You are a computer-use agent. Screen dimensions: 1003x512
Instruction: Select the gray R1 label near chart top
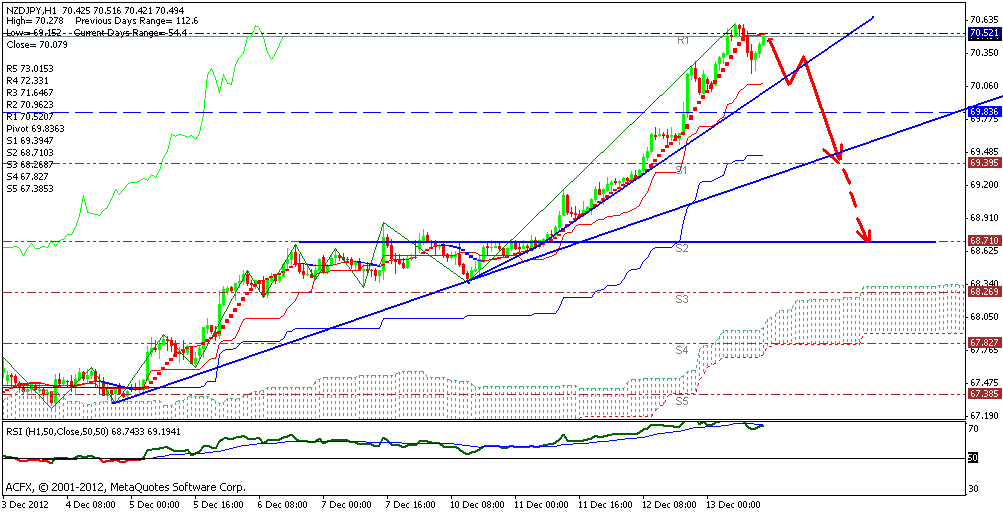pos(684,41)
